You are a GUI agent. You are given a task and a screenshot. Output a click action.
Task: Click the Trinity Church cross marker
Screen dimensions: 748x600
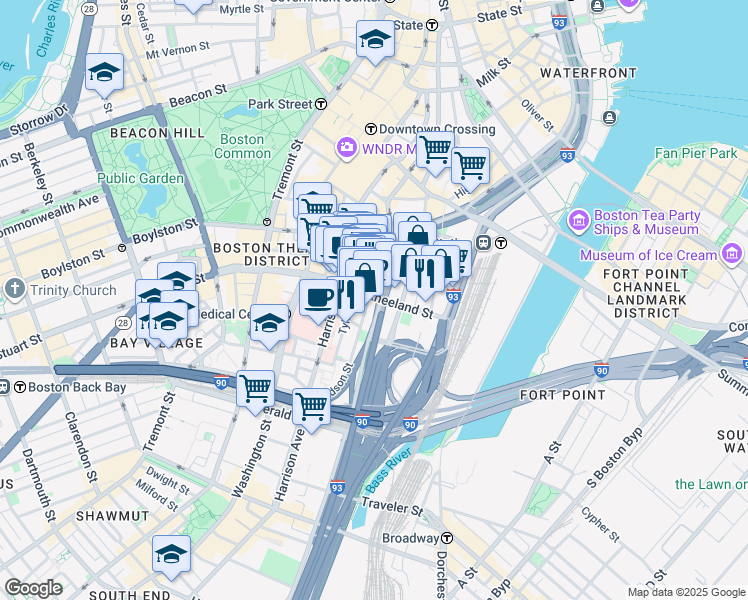point(15,289)
